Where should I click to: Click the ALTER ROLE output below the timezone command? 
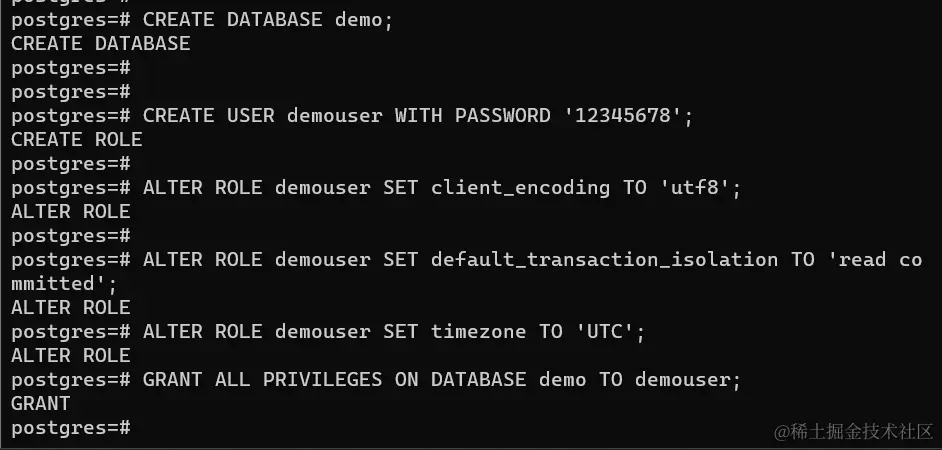(70, 356)
